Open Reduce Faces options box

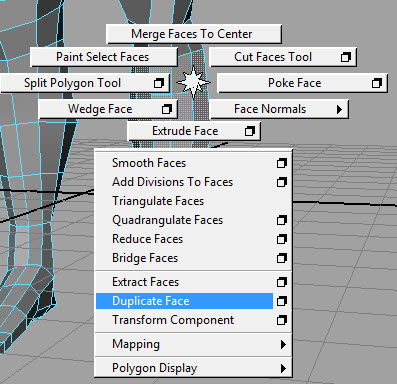[282, 239]
